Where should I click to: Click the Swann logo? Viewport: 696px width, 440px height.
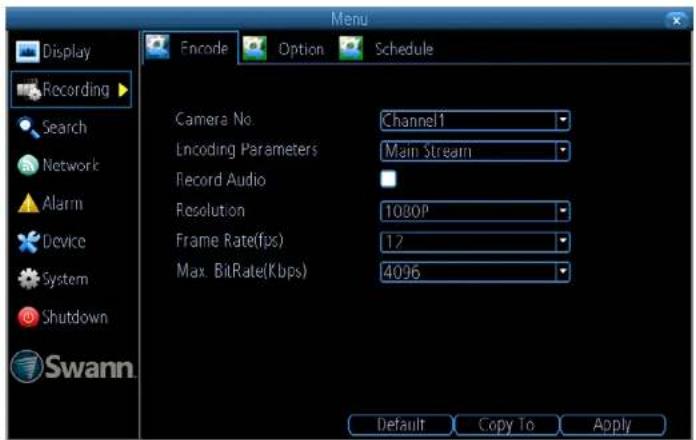73,366
